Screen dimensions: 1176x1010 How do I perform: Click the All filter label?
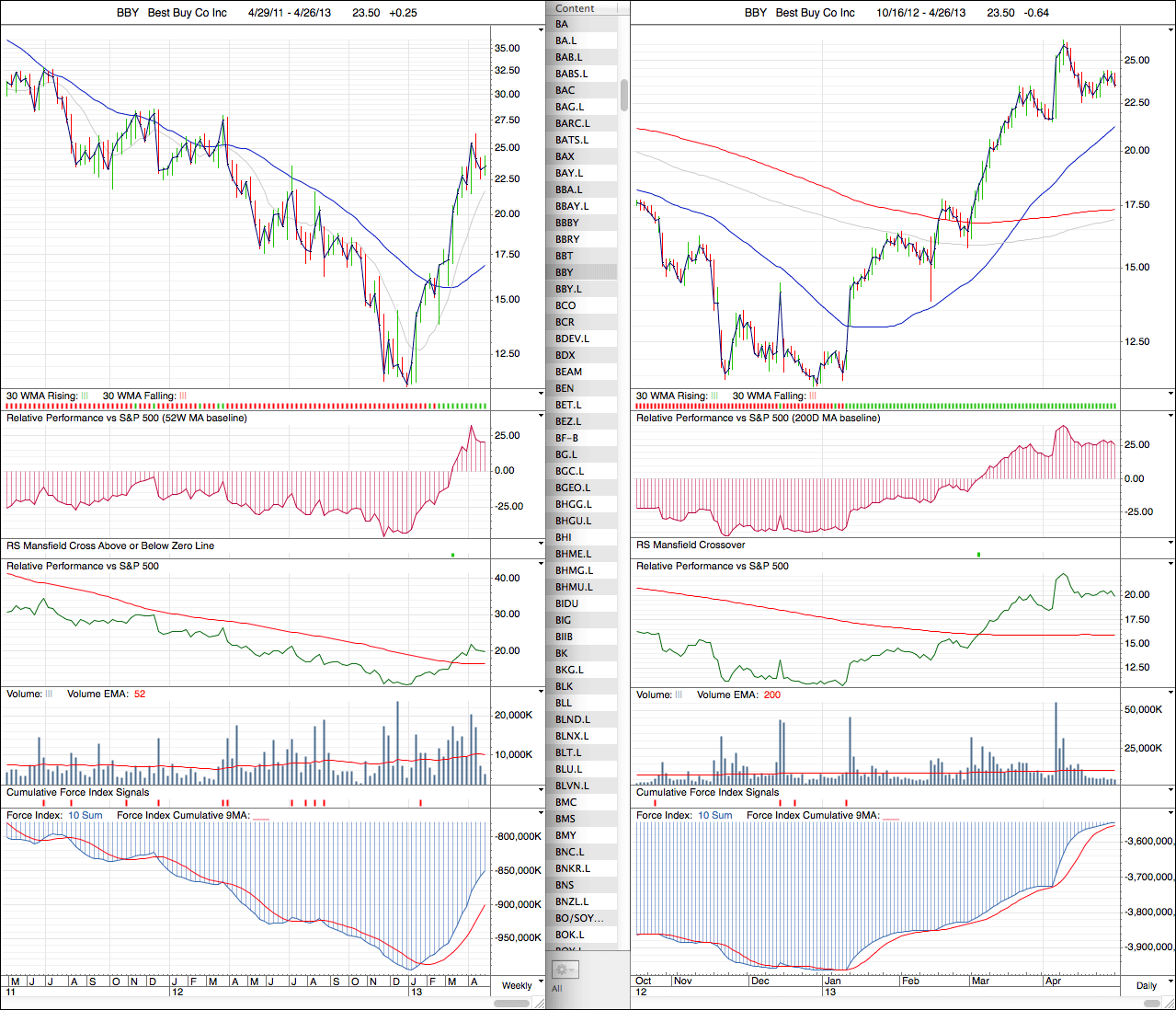coord(556,988)
